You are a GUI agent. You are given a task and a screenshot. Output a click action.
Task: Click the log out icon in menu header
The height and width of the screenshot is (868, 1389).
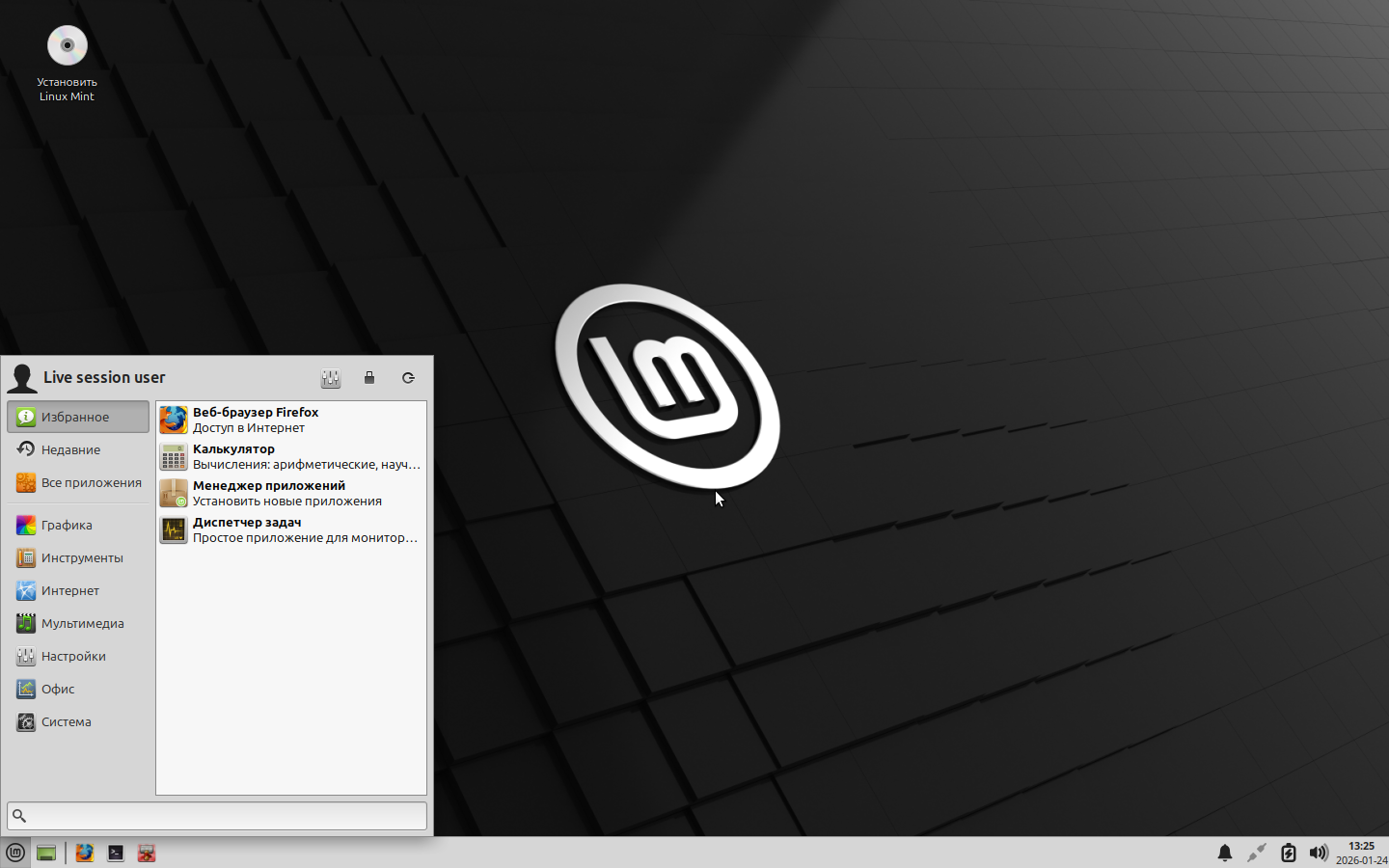pyautogui.click(x=408, y=378)
